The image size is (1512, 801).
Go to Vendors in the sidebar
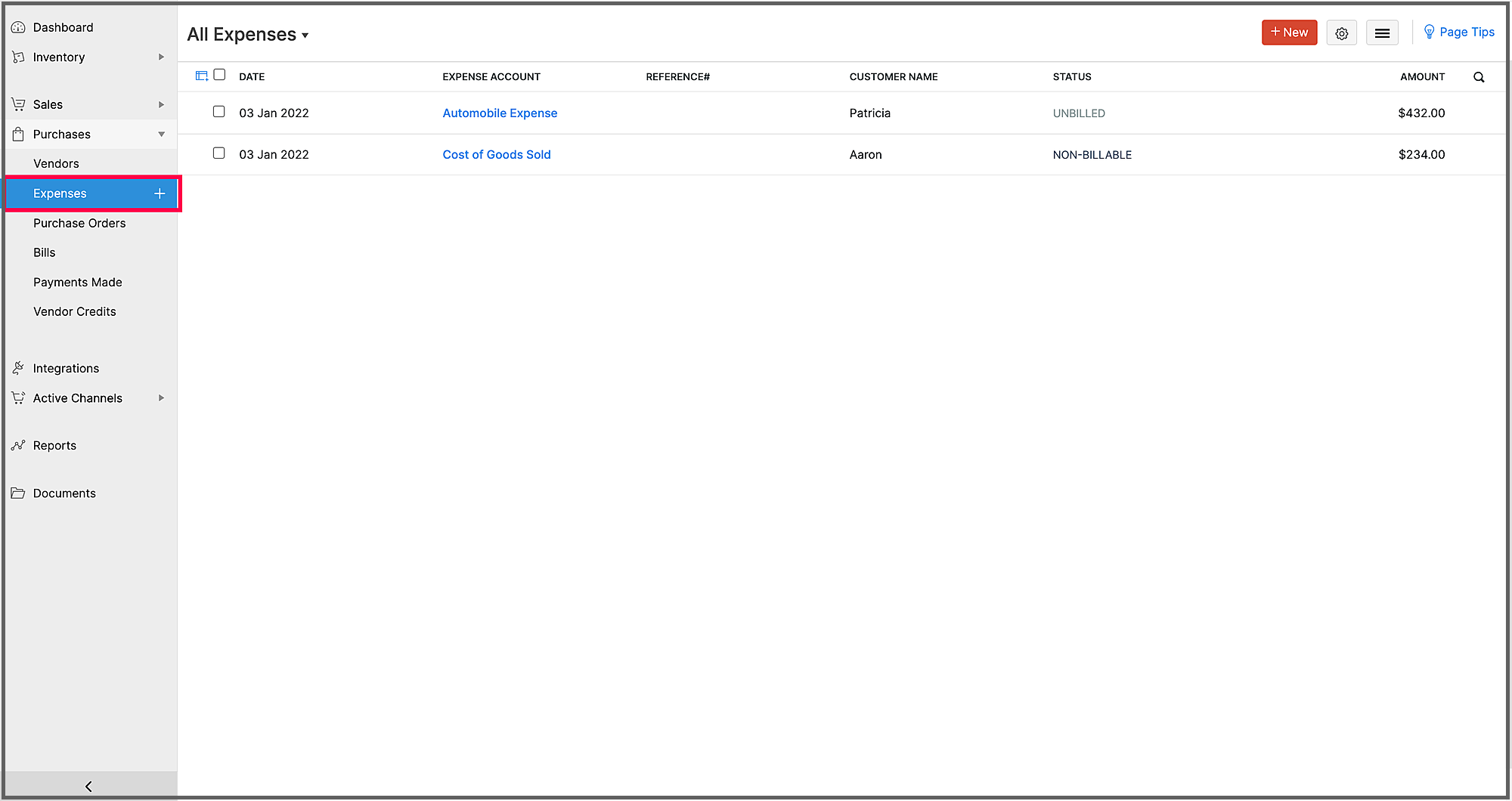pyautogui.click(x=56, y=164)
